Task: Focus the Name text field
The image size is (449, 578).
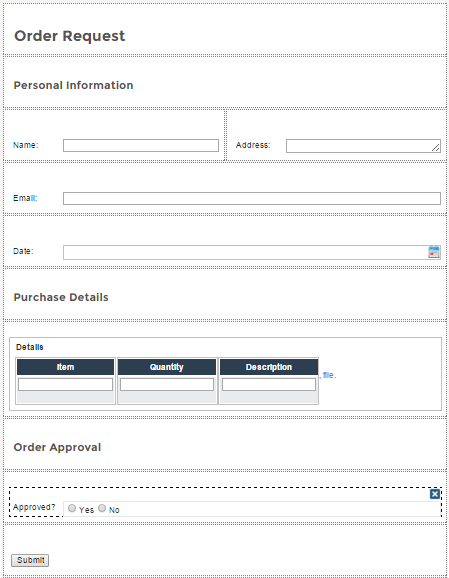Action: tap(141, 145)
